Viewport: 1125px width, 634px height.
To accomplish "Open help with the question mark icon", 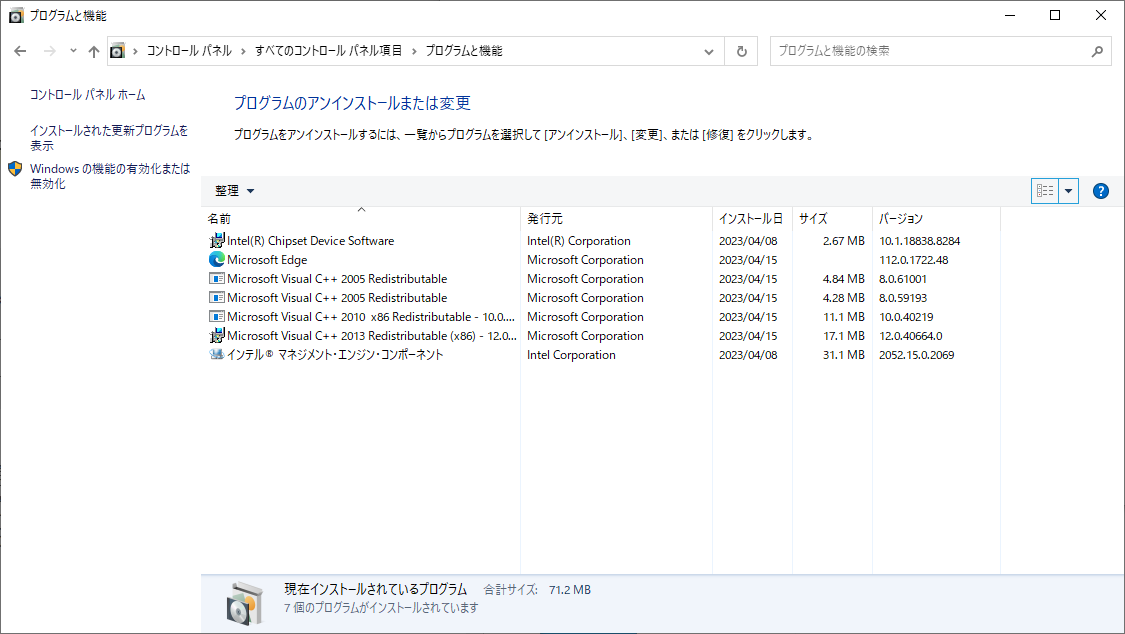I will click(x=1101, y=191).
